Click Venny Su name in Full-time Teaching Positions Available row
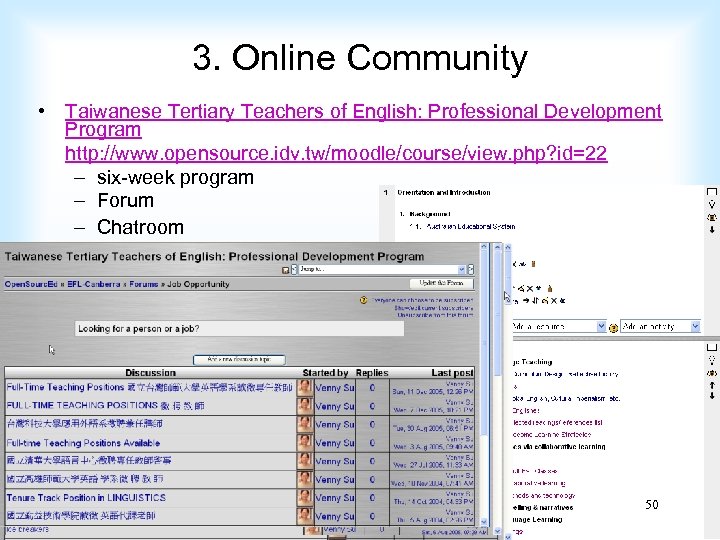720x540 pixels. coord(335,443)
